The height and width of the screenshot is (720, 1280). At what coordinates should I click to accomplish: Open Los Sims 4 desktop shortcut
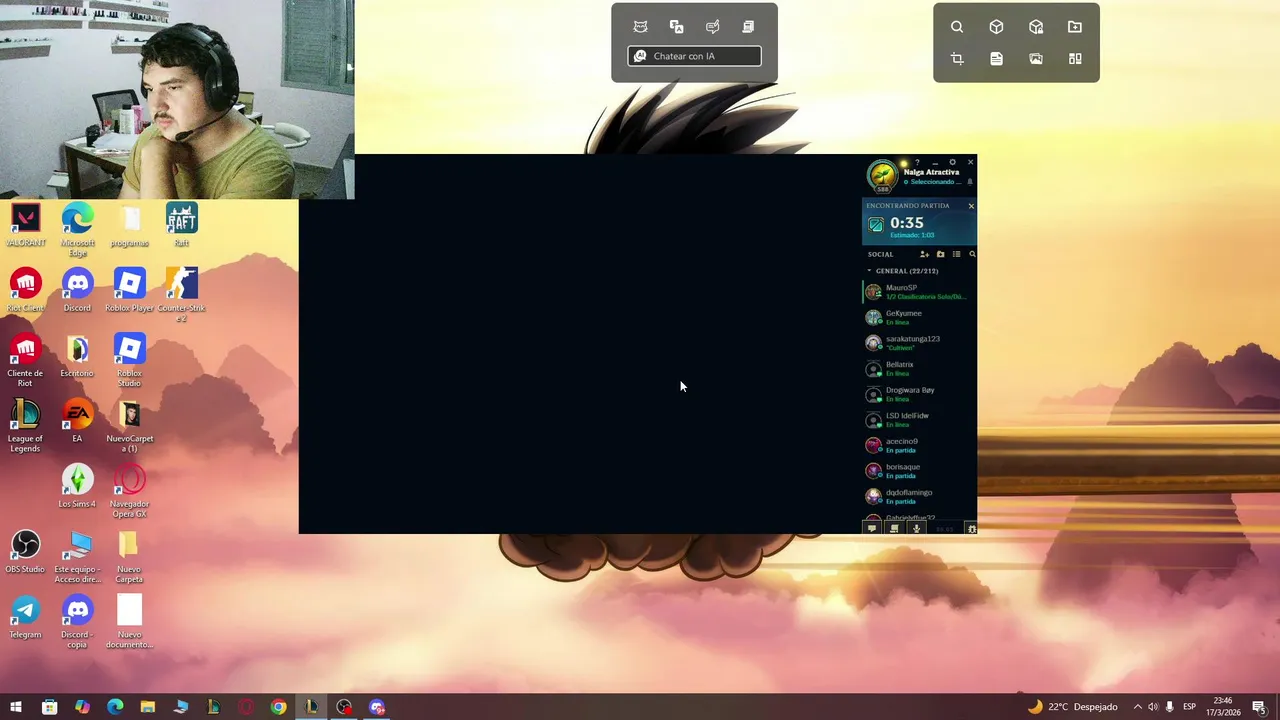click(77, 486)
